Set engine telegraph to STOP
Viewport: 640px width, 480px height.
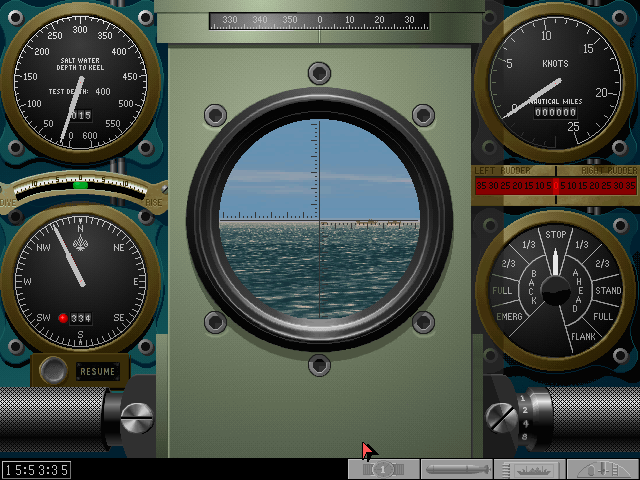[x=555, y=236]
